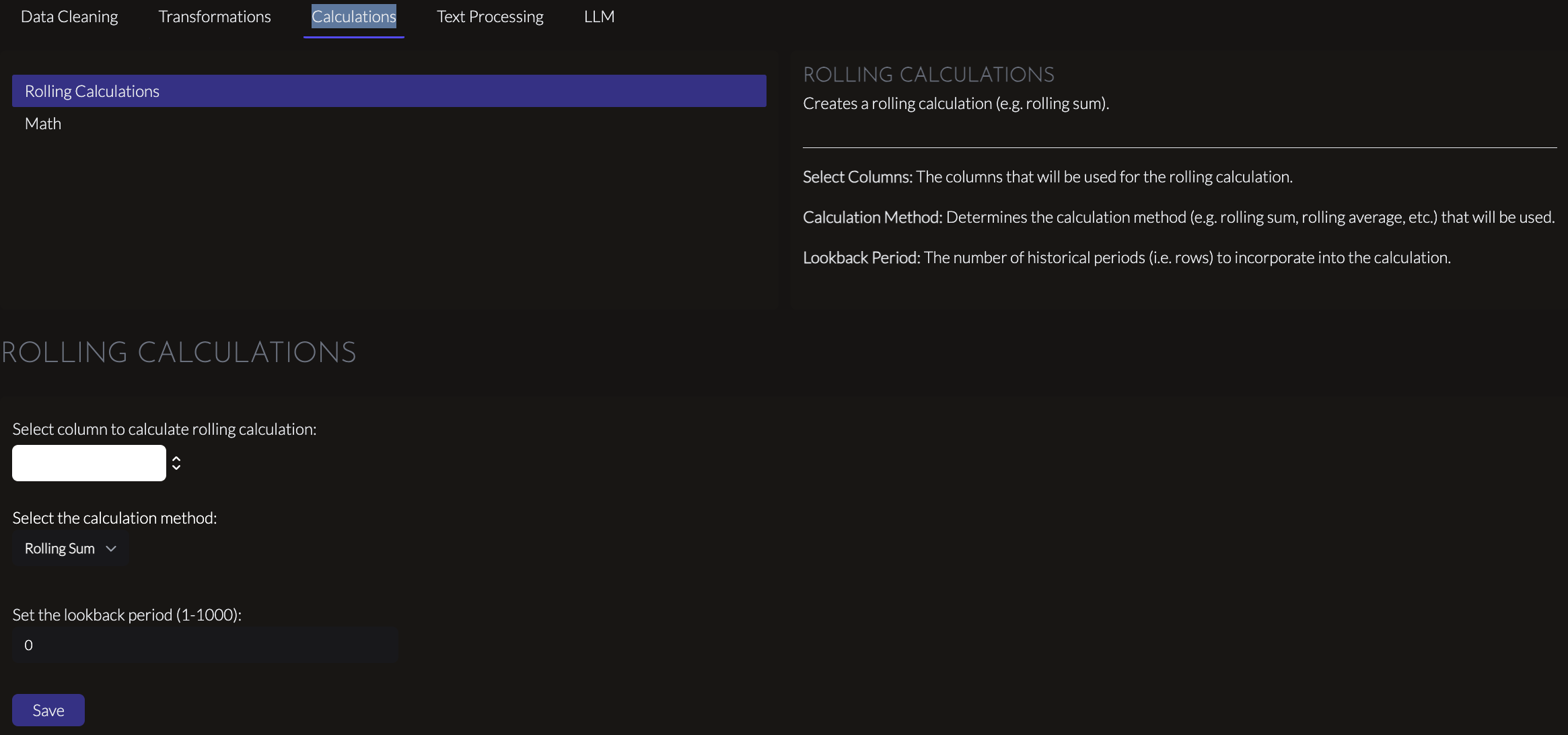Click the 'Select the calculation method' label
Image resolution: width=1568 pixels, height=735 pixels.
[114, 518]
